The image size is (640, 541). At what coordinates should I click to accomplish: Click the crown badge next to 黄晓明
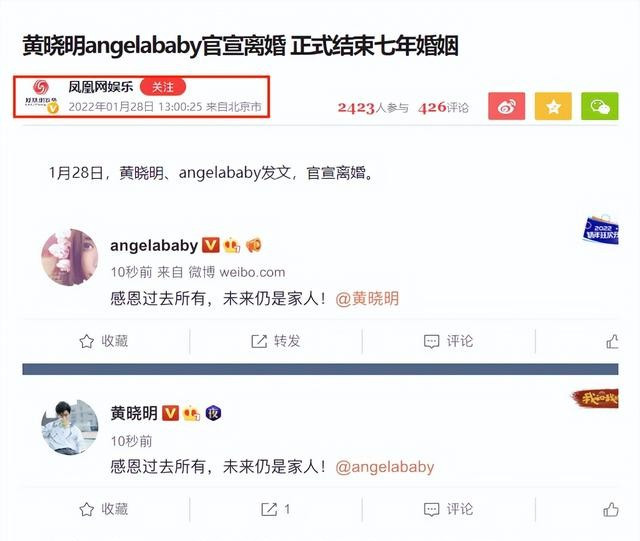tap(191, 414)
